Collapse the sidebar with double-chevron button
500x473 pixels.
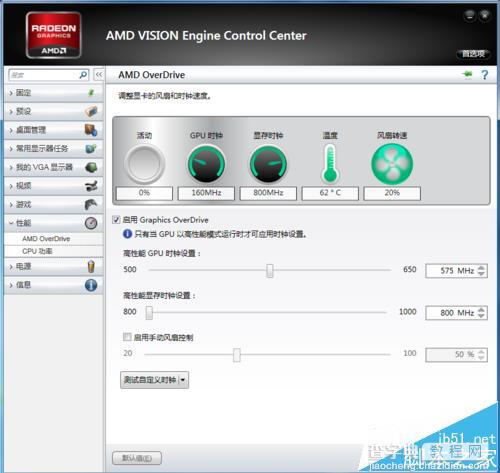99,75
